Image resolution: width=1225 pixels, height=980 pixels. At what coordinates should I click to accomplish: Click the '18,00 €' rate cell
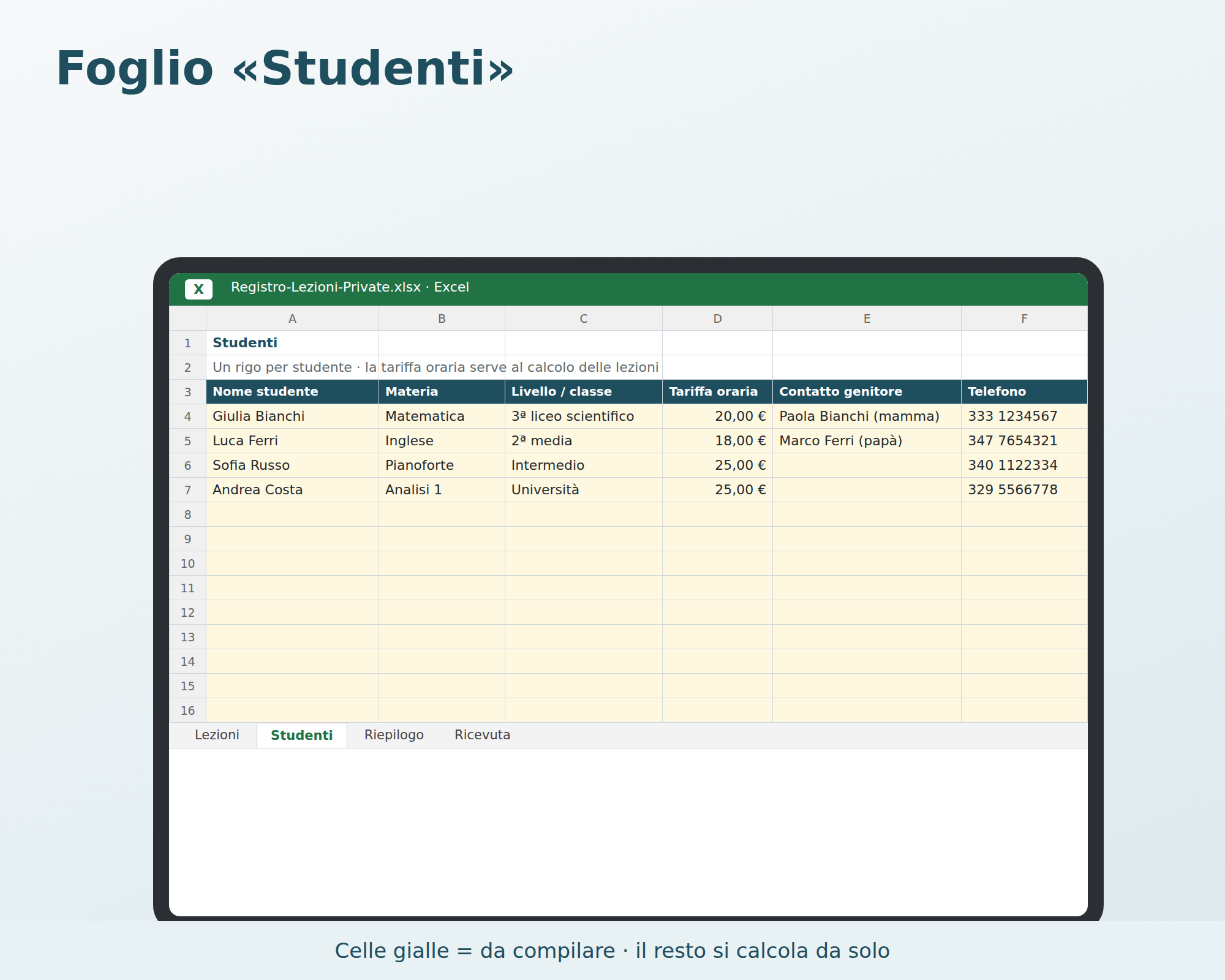coord(717,441)
